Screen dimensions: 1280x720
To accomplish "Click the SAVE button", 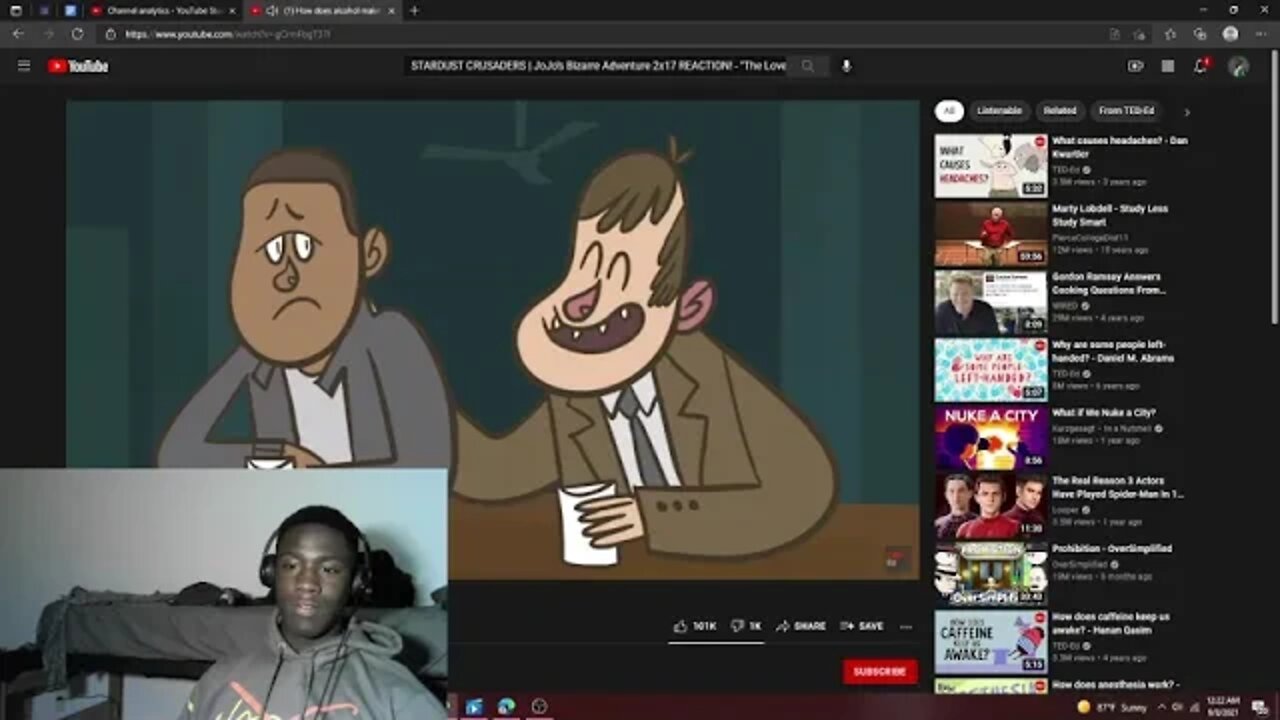I will coord(861,626).
